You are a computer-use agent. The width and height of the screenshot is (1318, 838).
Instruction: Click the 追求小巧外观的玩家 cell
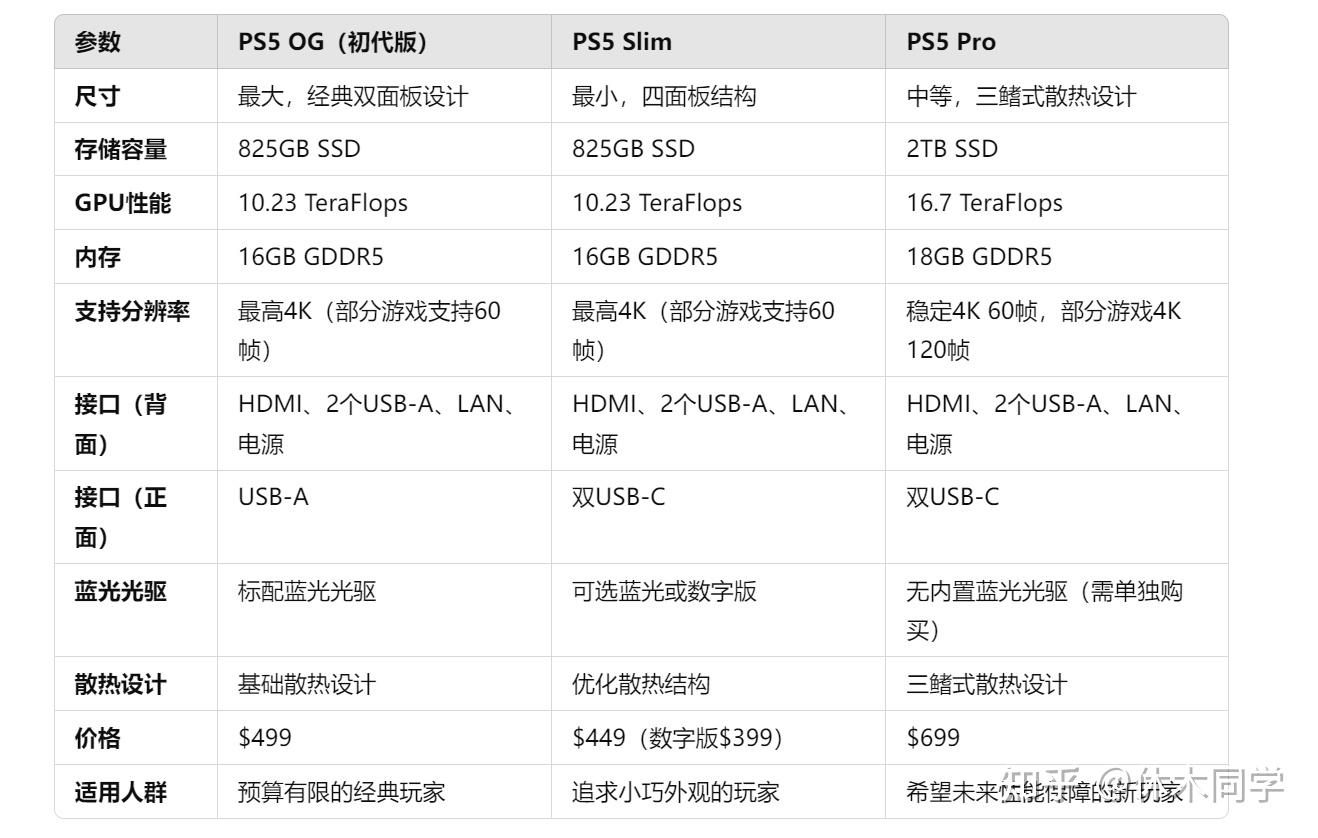tap(676, 793)
